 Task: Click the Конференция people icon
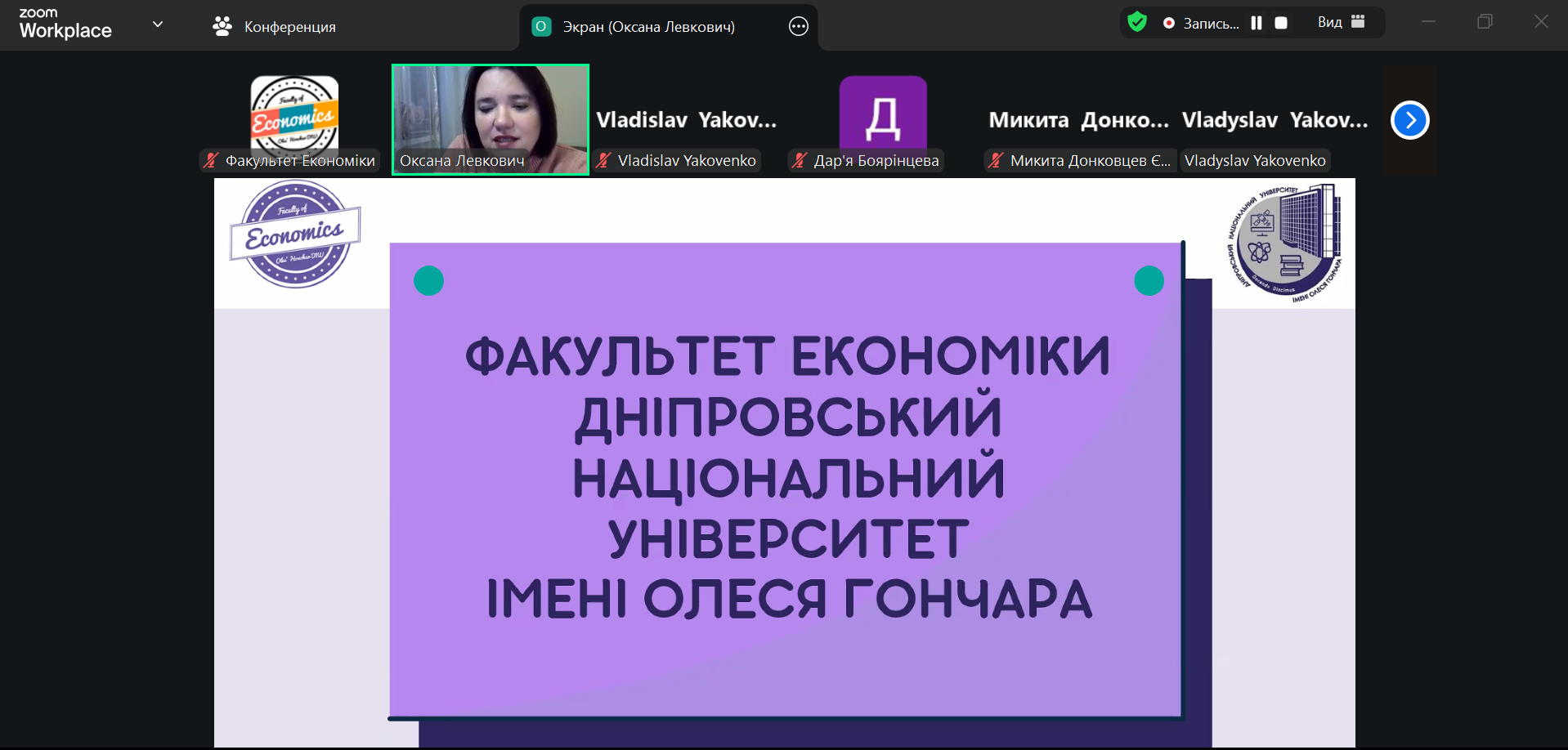222,27
